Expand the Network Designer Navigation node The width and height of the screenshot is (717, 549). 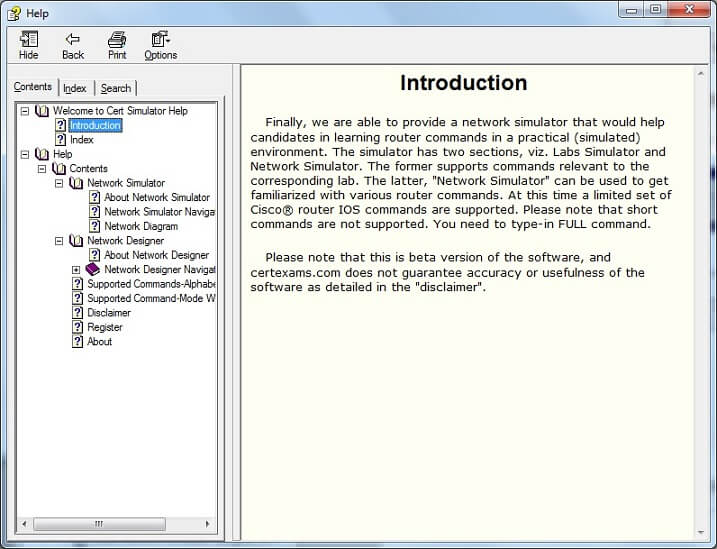coord(76,270)
